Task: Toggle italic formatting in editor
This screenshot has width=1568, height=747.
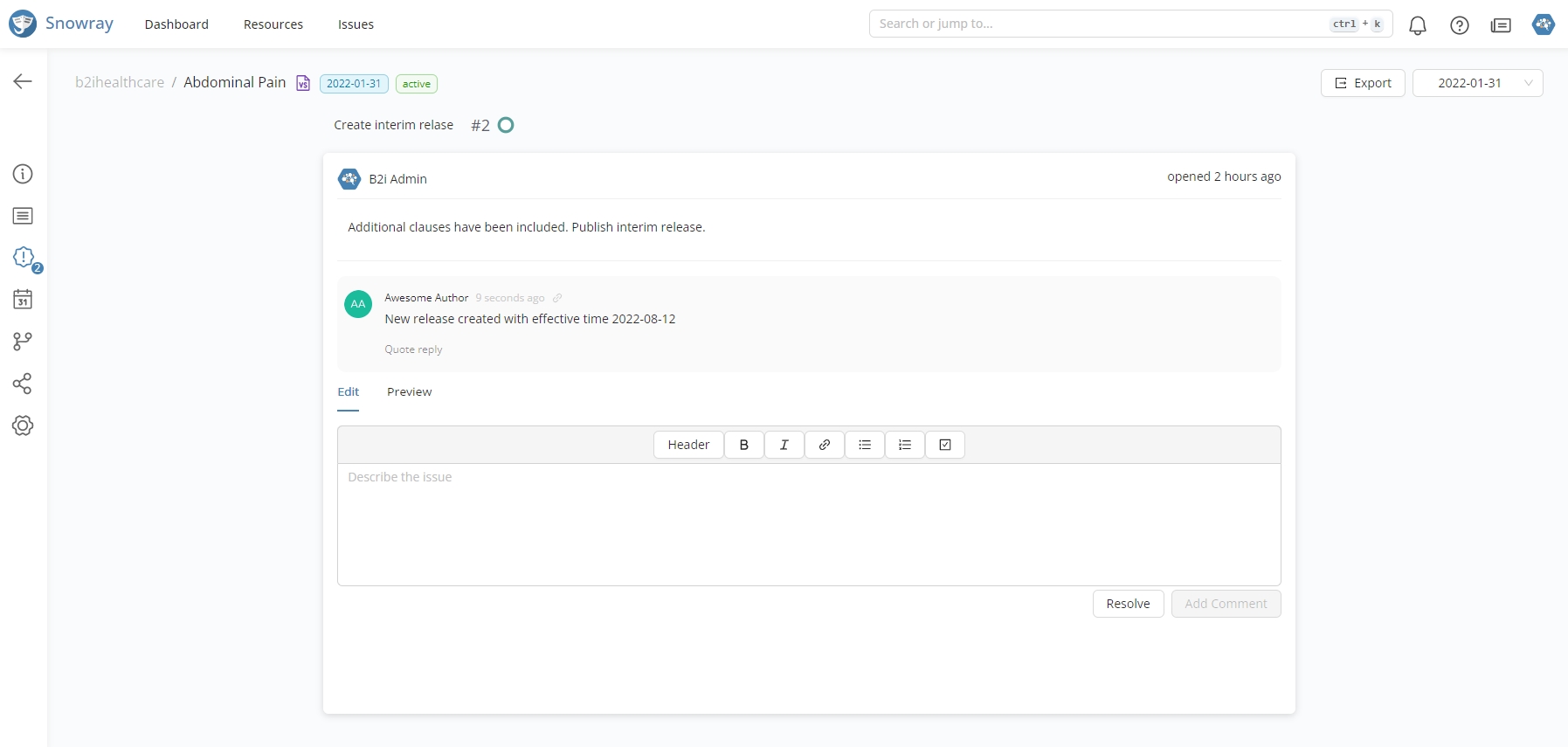Action: coord(784,445)
